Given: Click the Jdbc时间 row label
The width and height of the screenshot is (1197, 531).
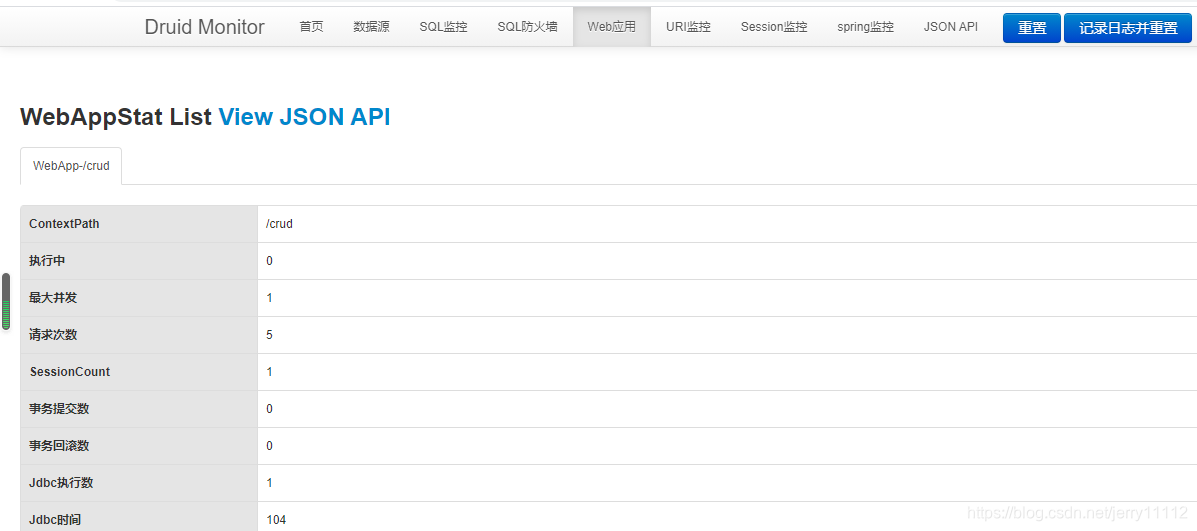Looking at the screenshot, I should (x=55, y=520).
